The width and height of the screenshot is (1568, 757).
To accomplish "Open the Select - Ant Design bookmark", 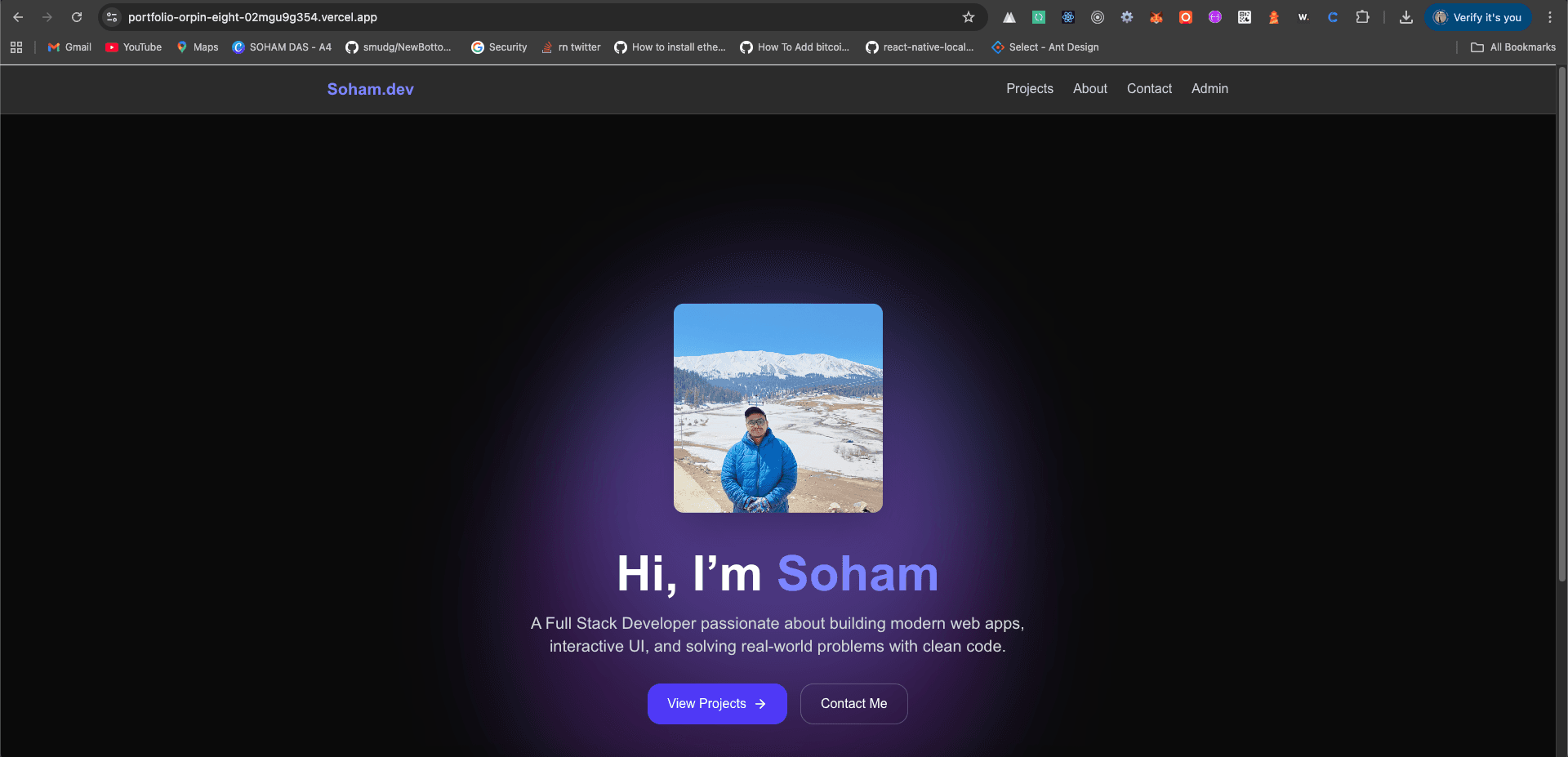I will [x=1045, y=47].
